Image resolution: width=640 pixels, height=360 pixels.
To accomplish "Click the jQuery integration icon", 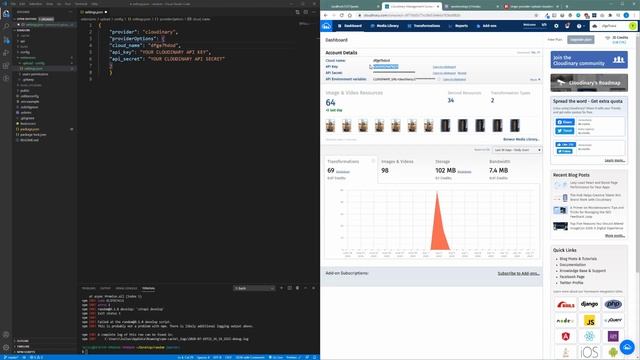I will coord(613,320).
